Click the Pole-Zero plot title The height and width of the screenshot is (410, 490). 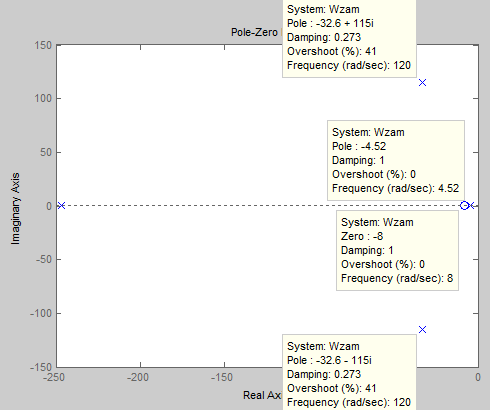click(x=256, y=32)
